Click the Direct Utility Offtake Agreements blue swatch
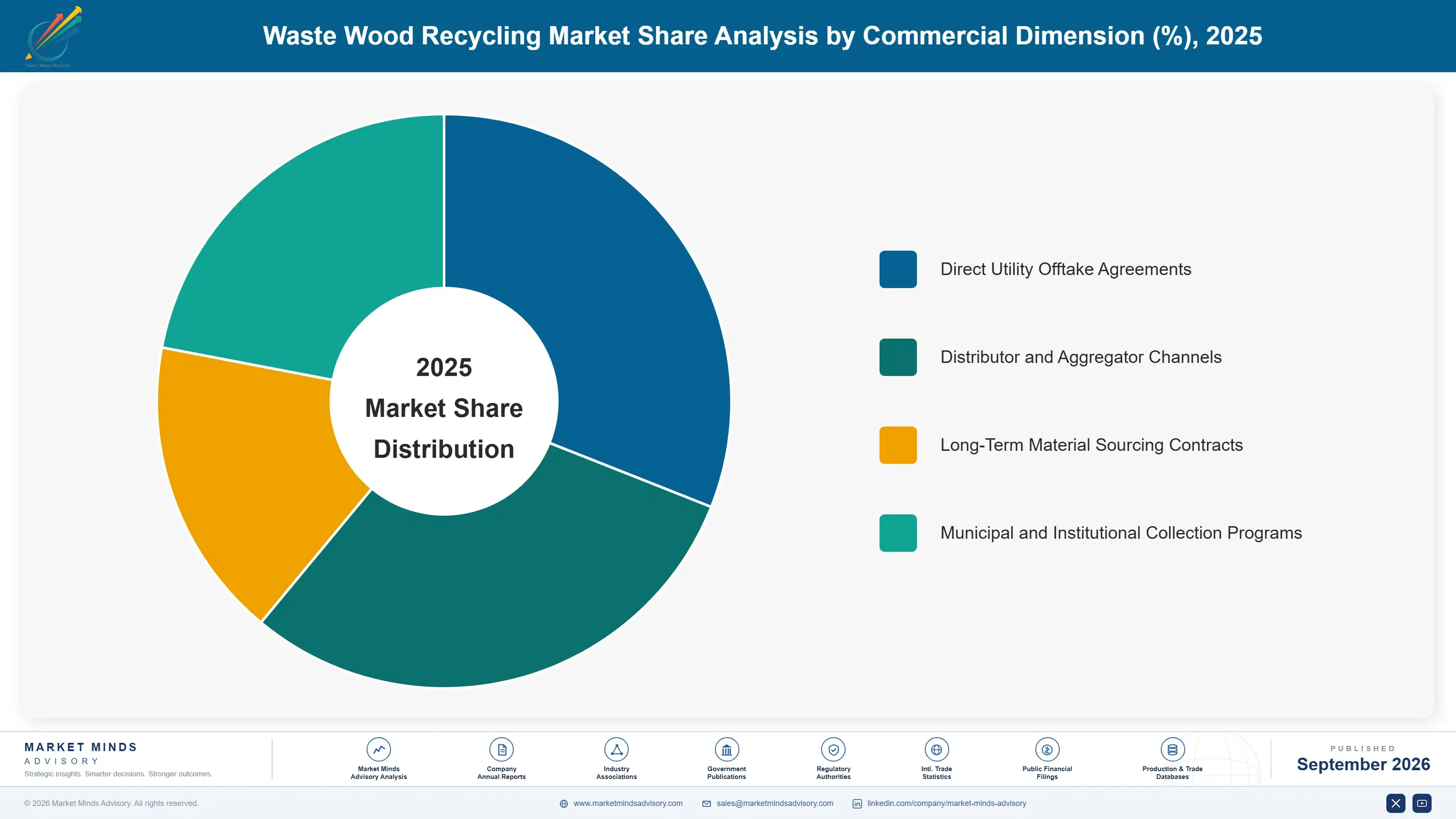The image size is (1456, 819). [x=897, y=269]
